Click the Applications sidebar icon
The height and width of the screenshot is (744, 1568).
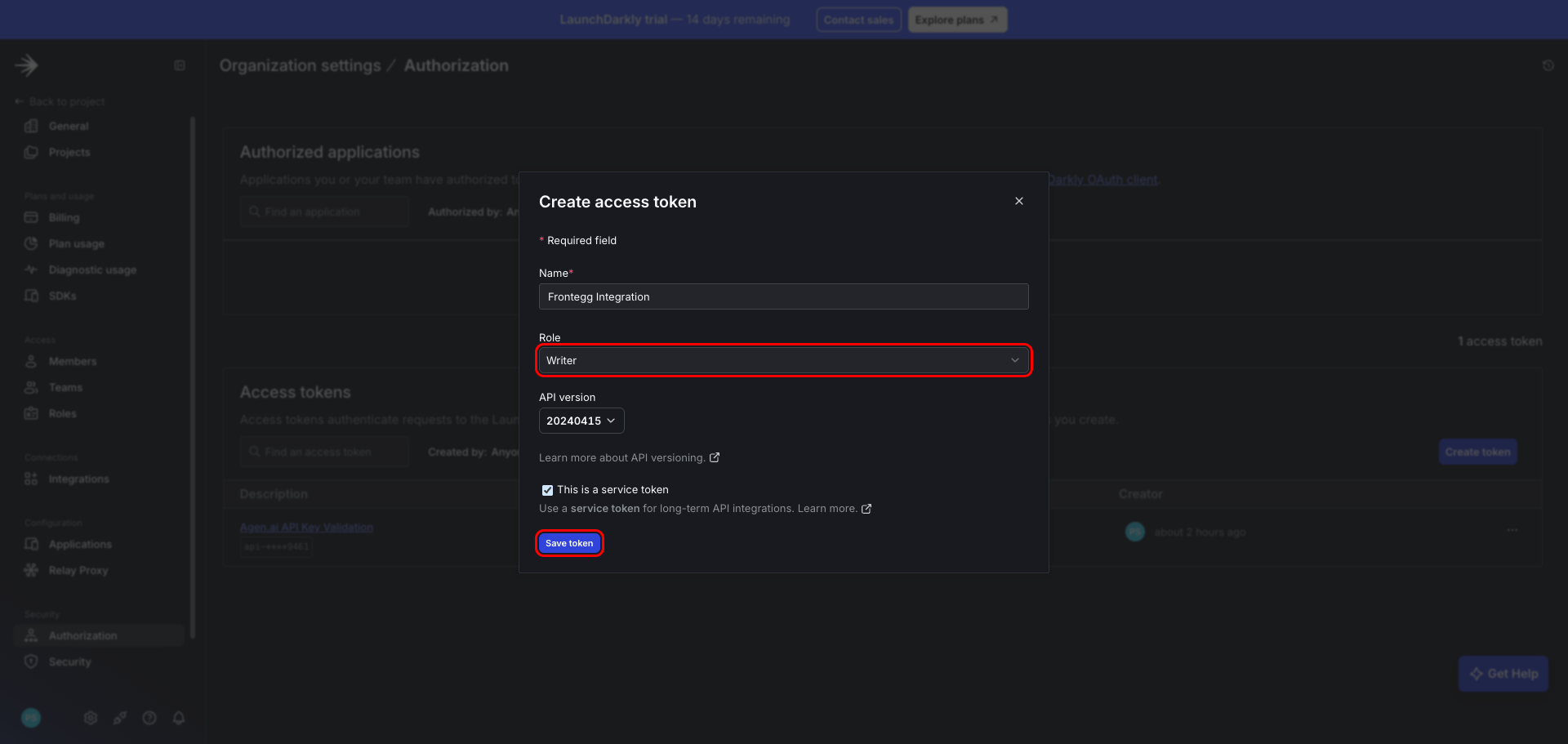31,544
